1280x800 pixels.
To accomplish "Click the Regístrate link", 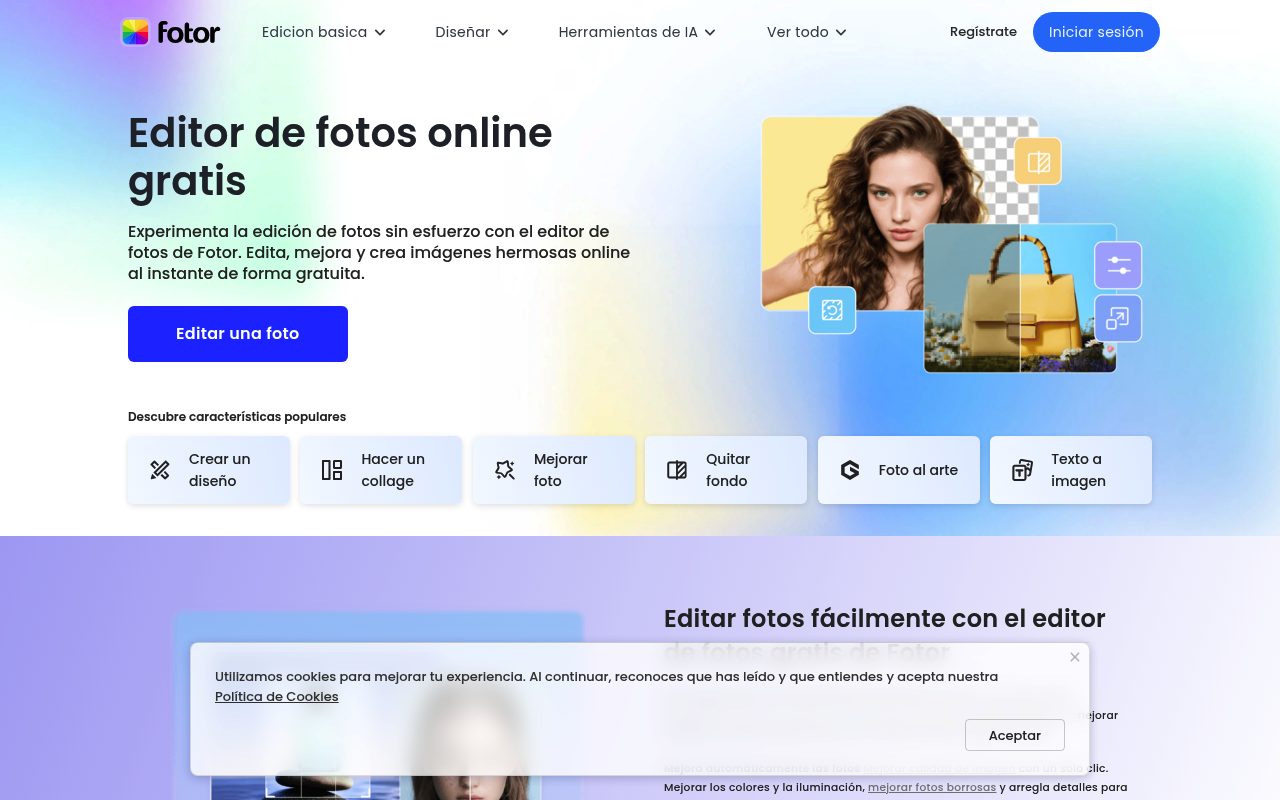I will tap(983, 32).
